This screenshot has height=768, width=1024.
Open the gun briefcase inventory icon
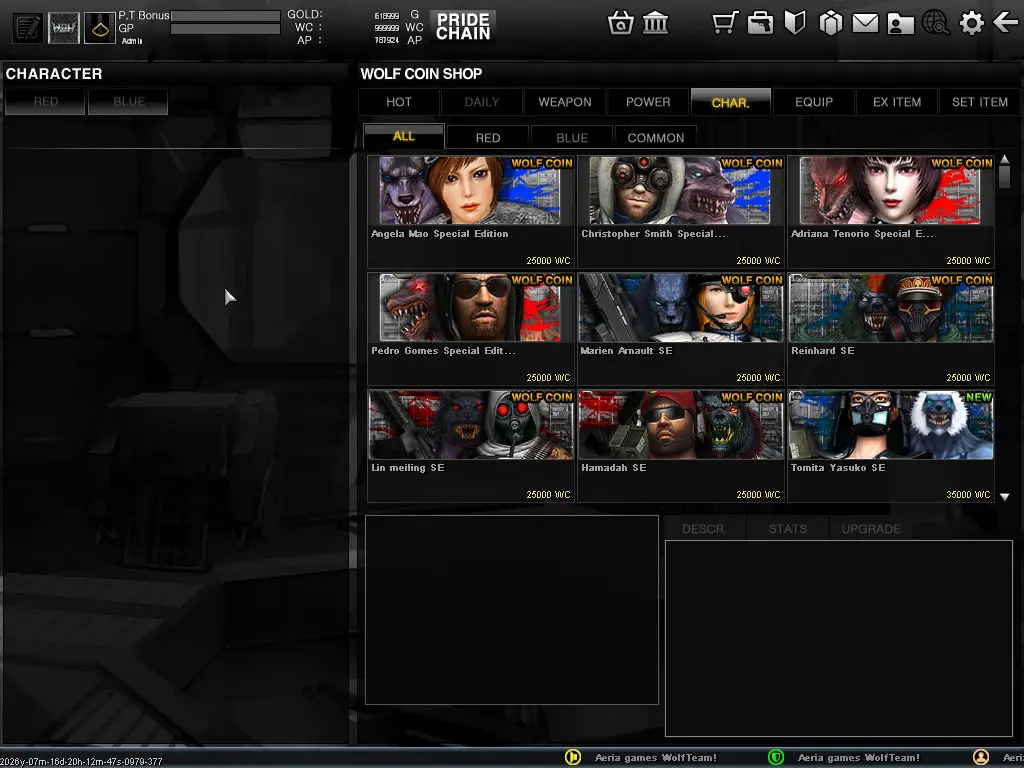click(760, 23)
